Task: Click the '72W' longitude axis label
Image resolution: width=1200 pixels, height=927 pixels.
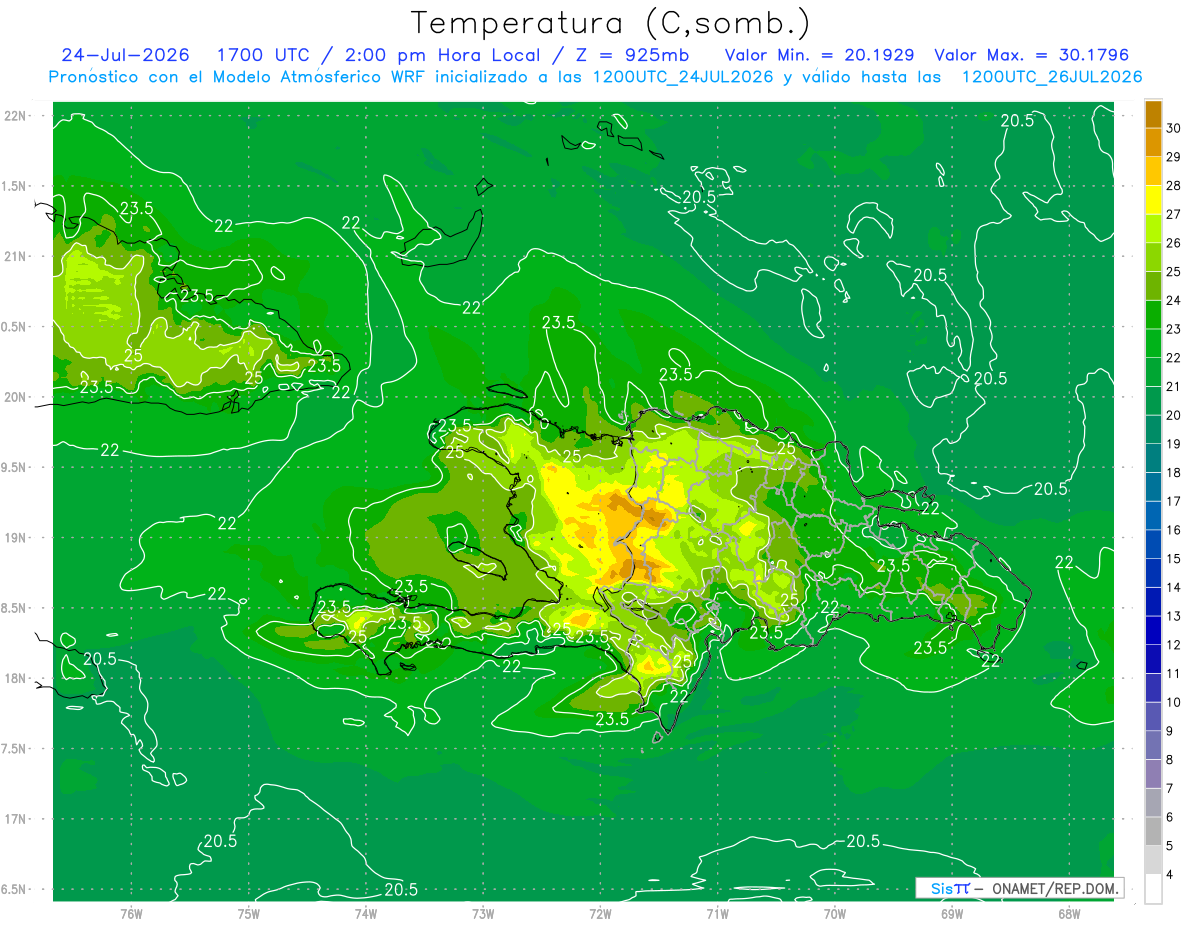Action: click(600, 913)
